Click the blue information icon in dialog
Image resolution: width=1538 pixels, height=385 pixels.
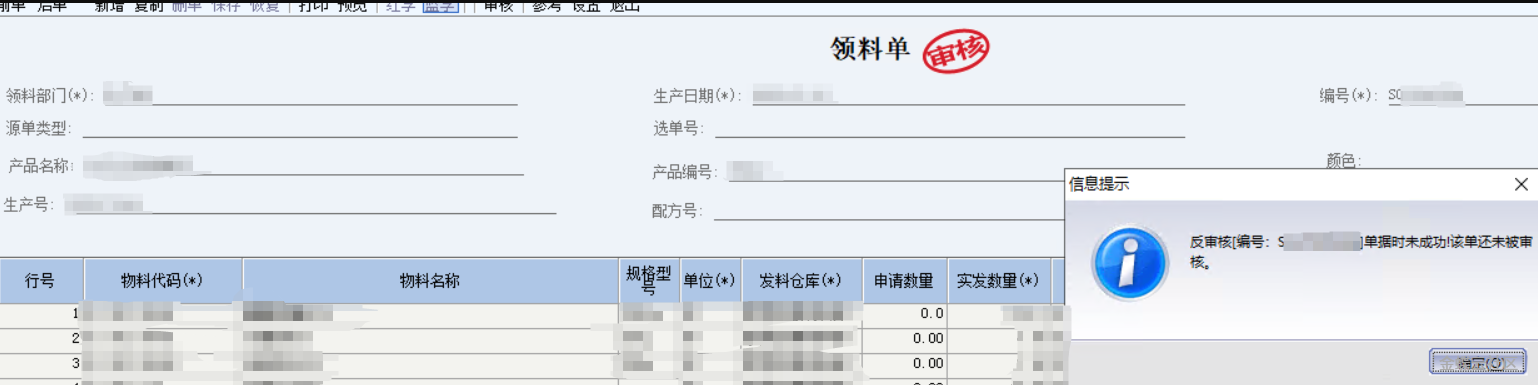[x=1130, y=263]
